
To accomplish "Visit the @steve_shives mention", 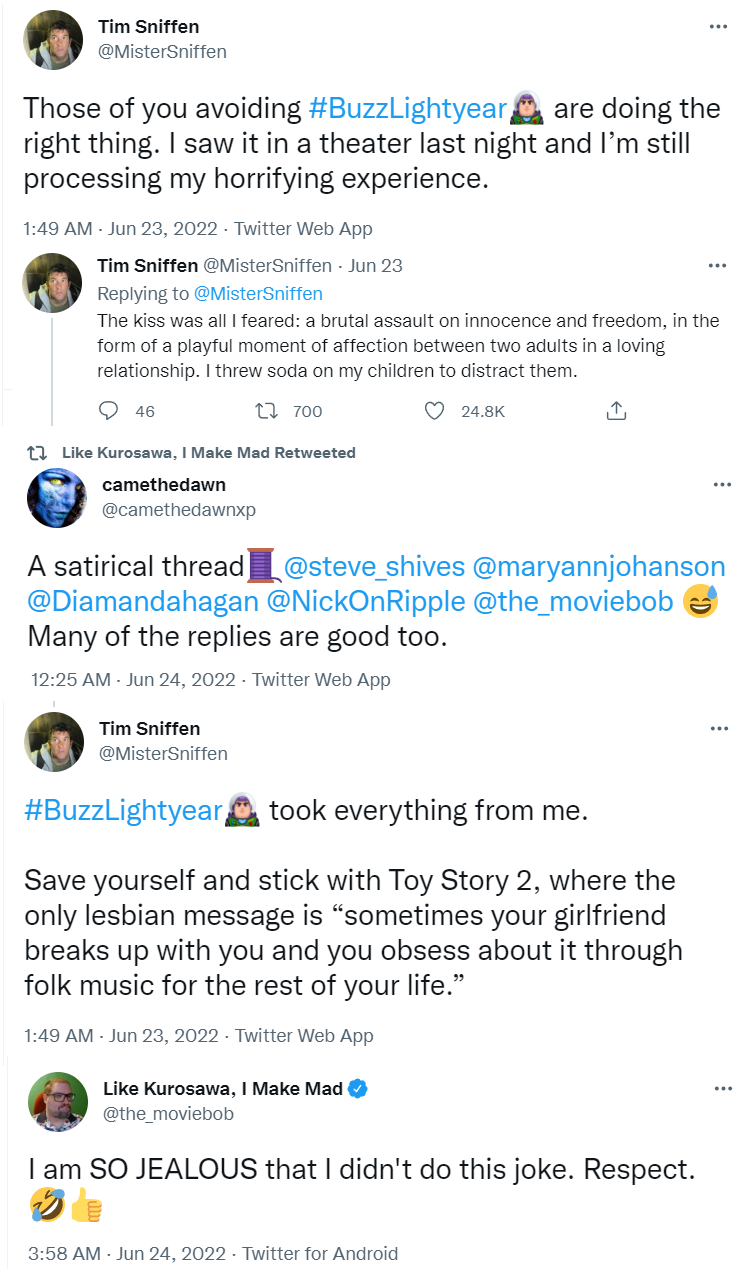I will click(x=375, y=567).
